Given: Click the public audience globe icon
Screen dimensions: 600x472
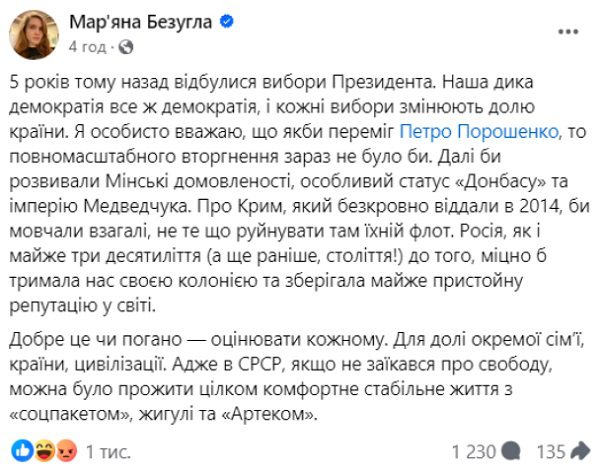Looking at the screenshot, I should pos(124,46).
